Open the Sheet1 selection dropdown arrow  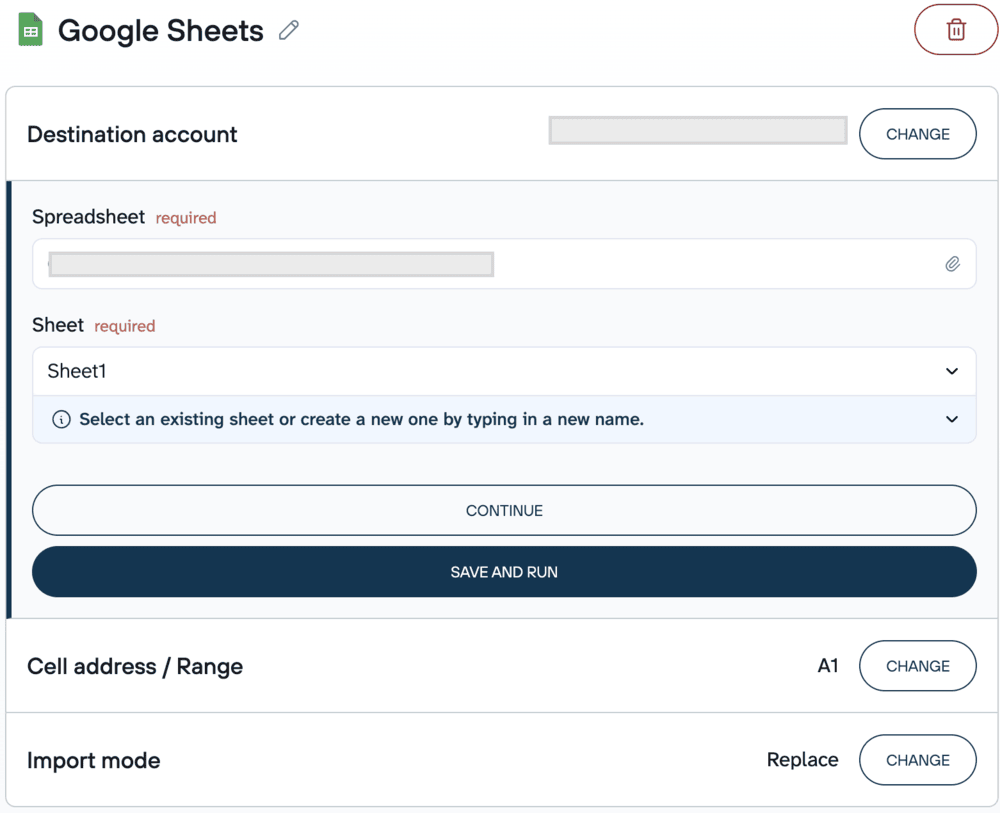tap(951, 370)
